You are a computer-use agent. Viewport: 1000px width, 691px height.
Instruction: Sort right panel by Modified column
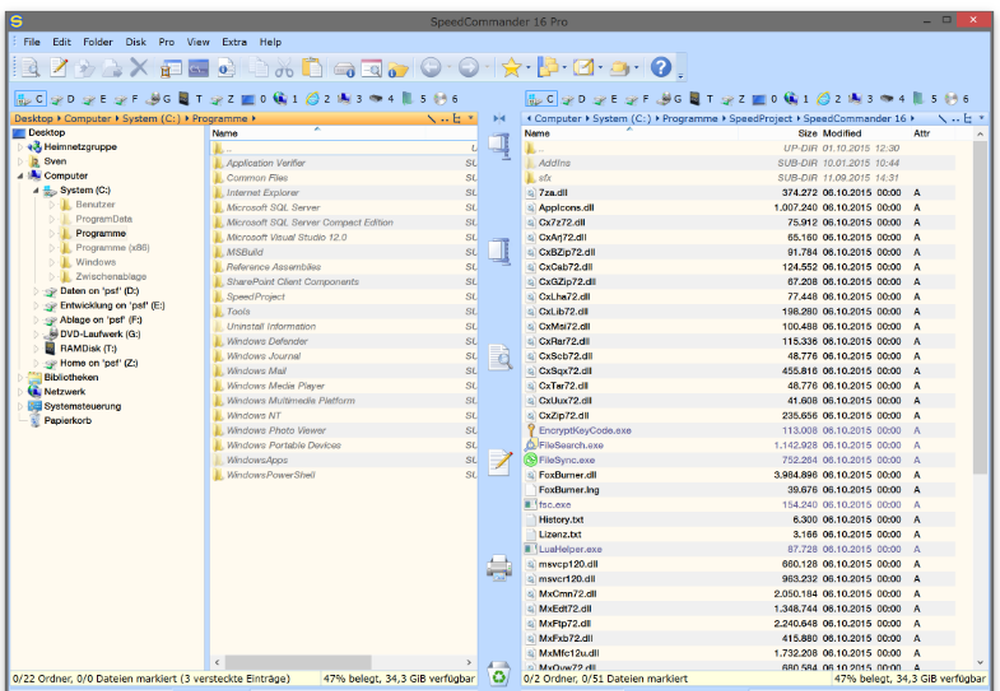tap(864, 133)
